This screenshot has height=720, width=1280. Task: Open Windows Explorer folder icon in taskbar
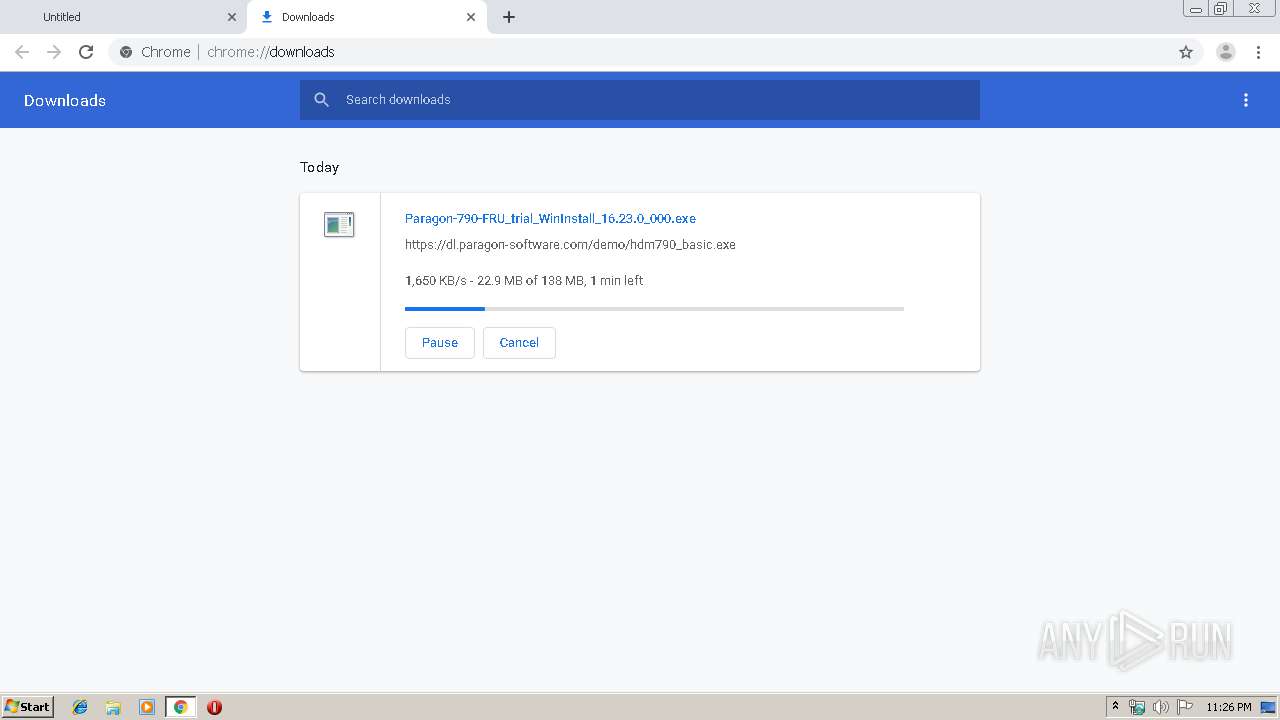click(113, 707)
